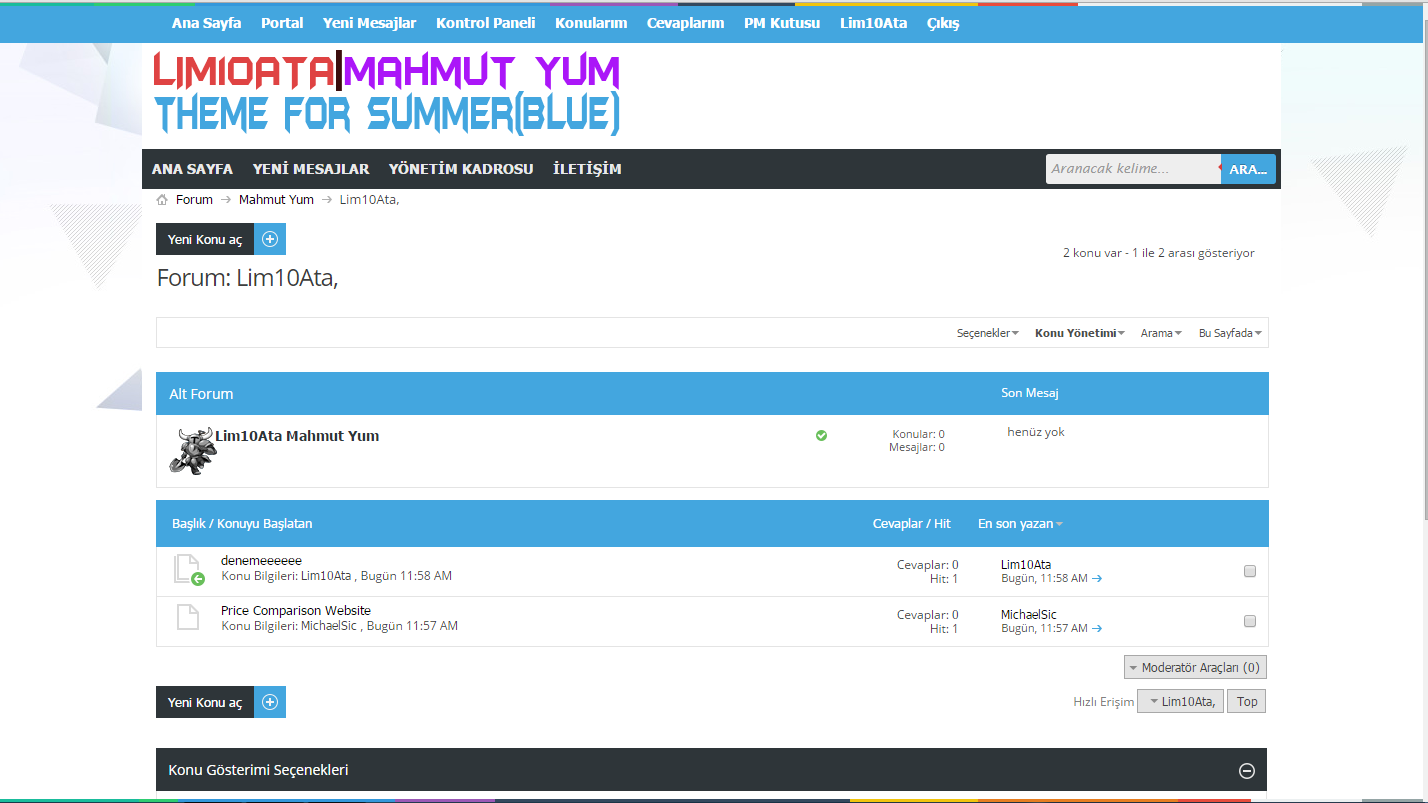Click the ARA... search button
This screenshot has width=1428, height=803.
[x=1248, y=169]
